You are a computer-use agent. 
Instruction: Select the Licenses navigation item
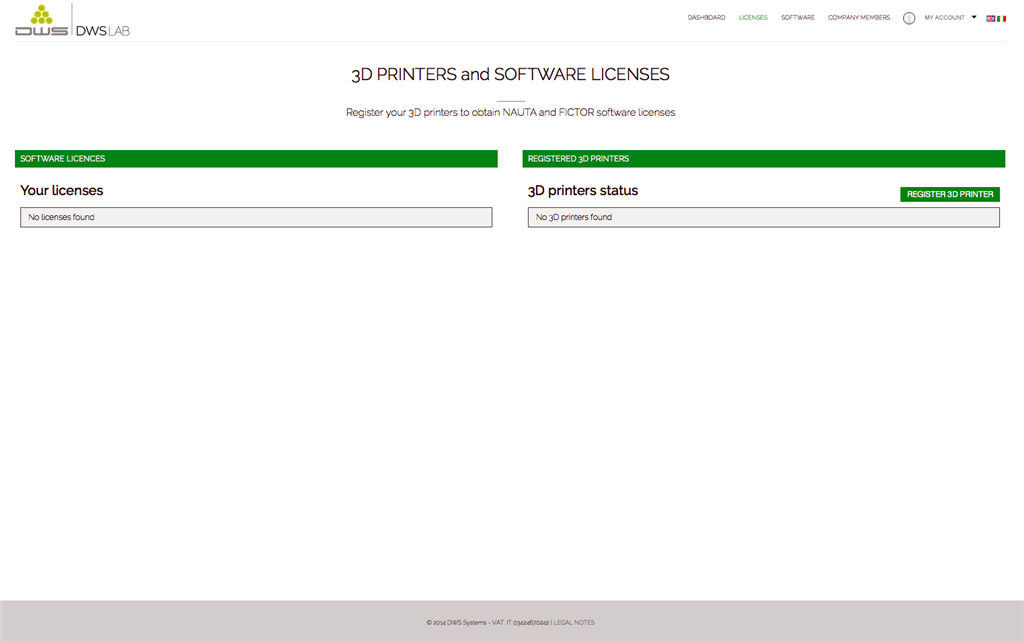point(753,18)
